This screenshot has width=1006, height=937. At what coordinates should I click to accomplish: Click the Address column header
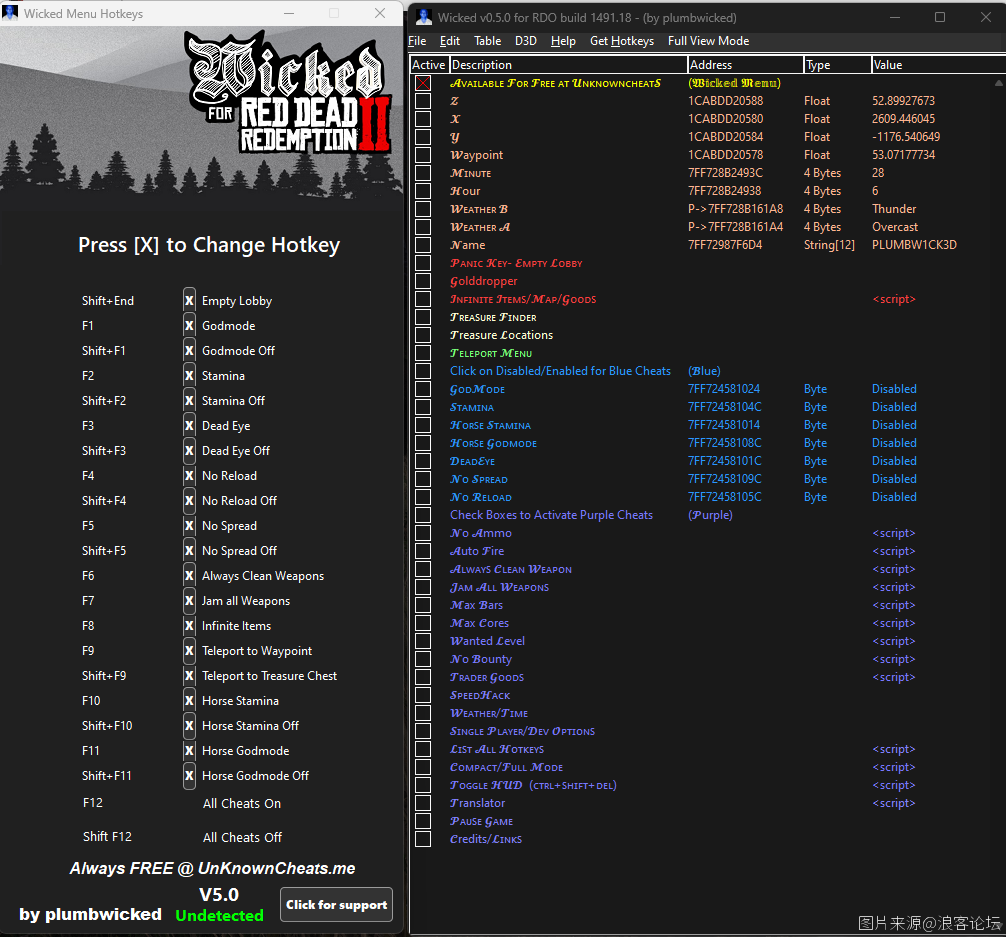(x=746, y=65)
